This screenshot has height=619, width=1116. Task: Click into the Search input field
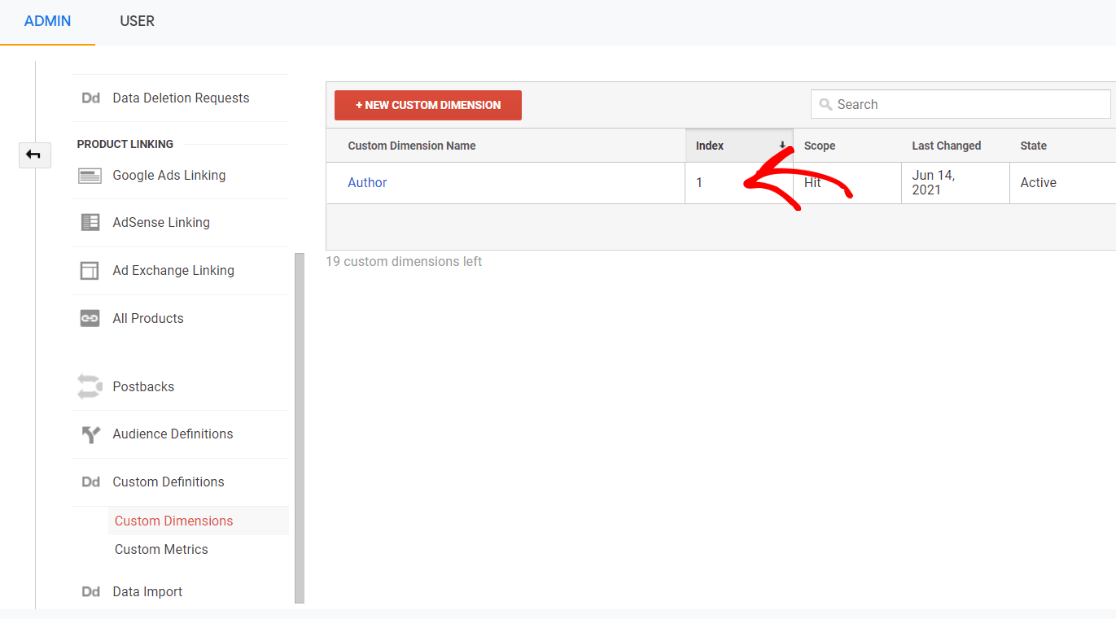(x=960, y=105)
